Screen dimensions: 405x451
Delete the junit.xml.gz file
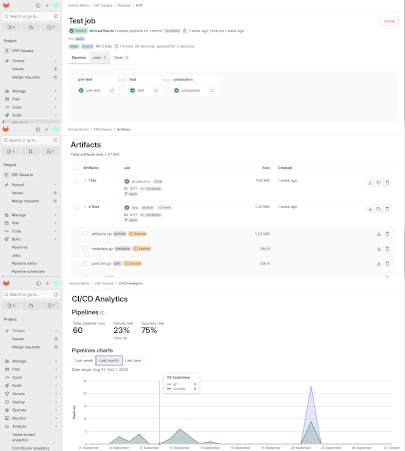click(387, 264)
